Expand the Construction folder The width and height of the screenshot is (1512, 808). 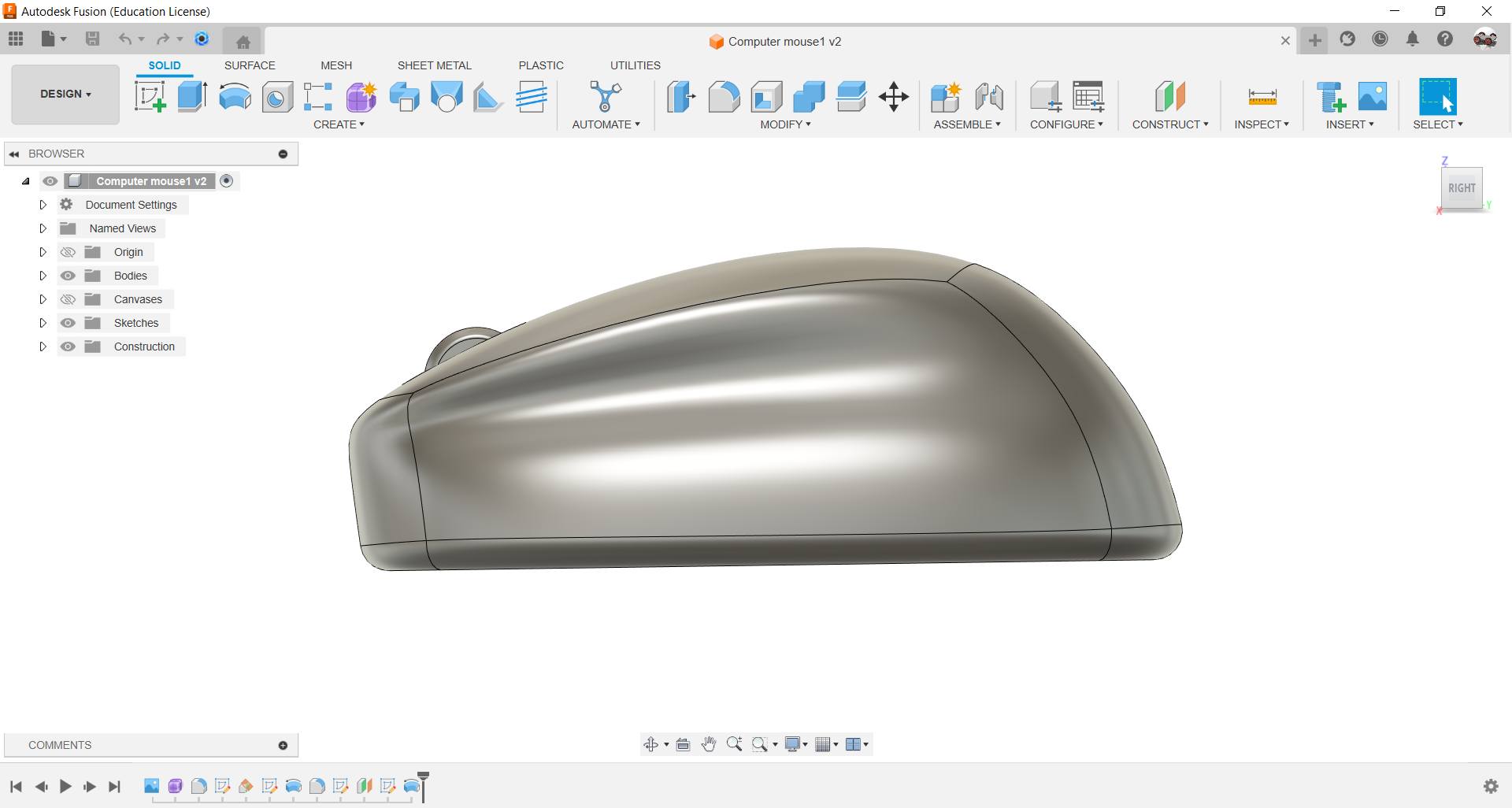43,347
